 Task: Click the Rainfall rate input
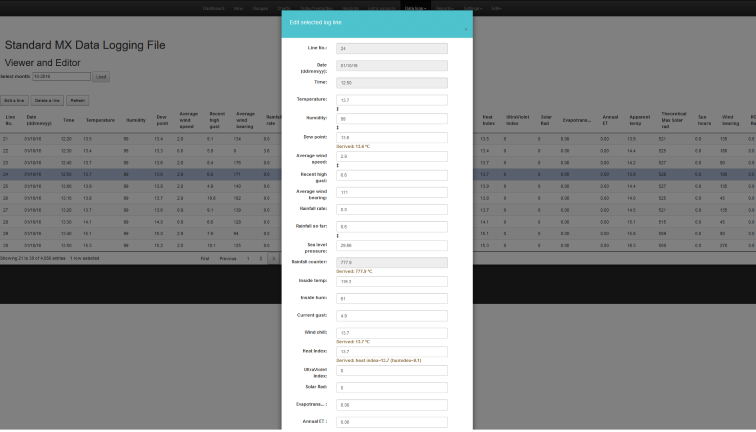click(392, 209)
